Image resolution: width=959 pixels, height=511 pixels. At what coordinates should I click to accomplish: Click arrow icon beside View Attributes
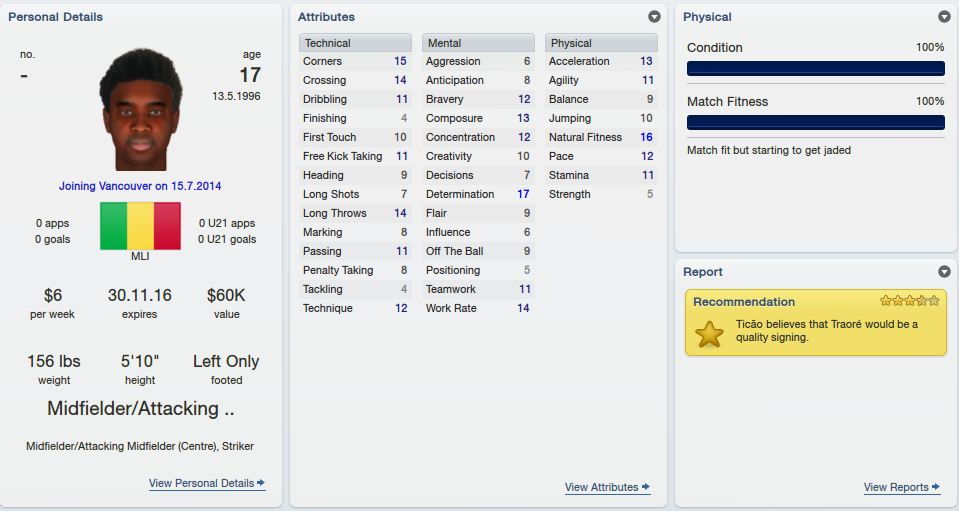tap(645, 487)
